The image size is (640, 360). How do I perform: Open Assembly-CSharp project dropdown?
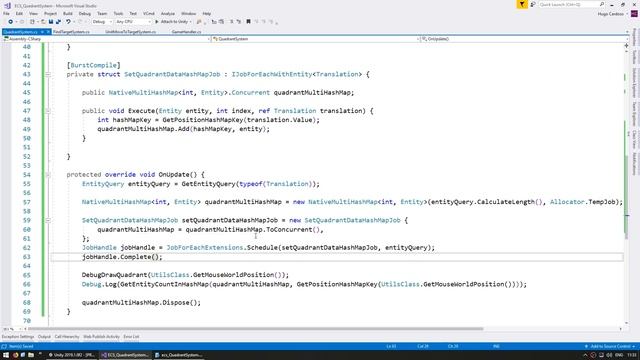(x=106, y=39)
